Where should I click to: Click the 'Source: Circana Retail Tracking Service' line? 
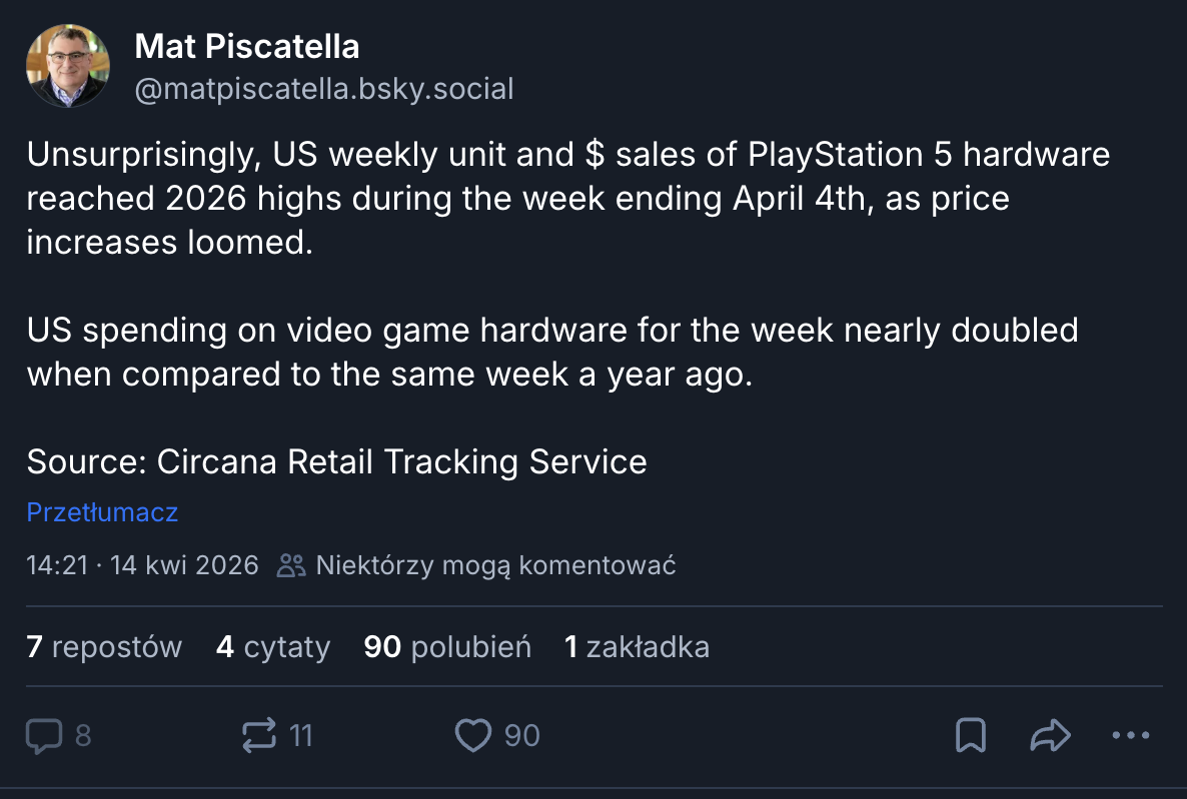tap(336, 462)
